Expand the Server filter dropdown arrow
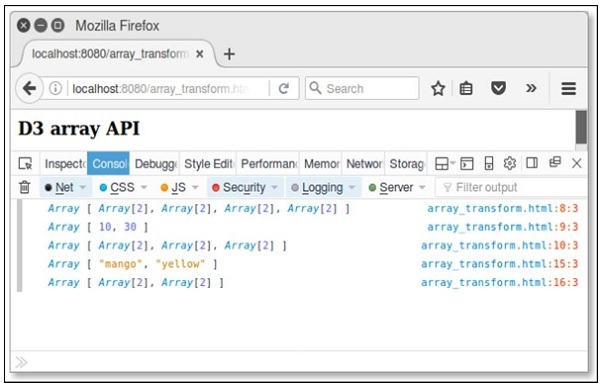This screenshot has height=384, width=600. pos(422,187)
